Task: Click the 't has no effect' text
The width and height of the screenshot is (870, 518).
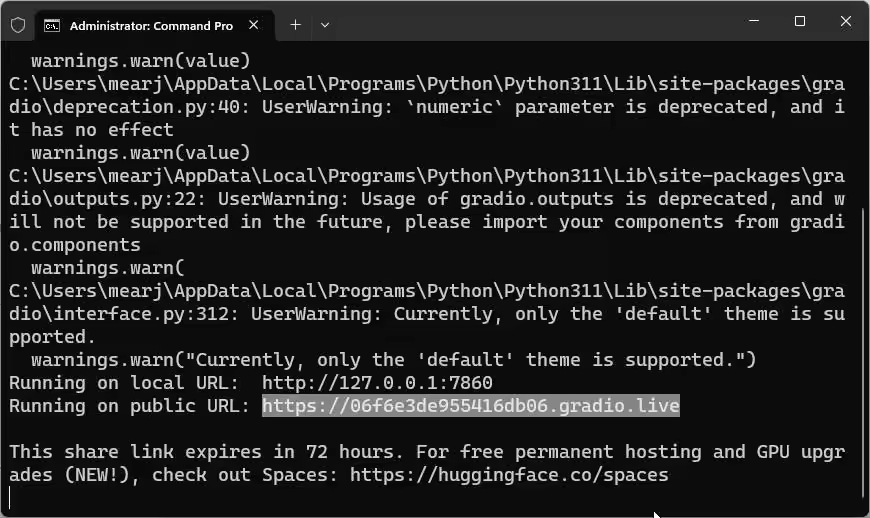Action: (92, 130)
